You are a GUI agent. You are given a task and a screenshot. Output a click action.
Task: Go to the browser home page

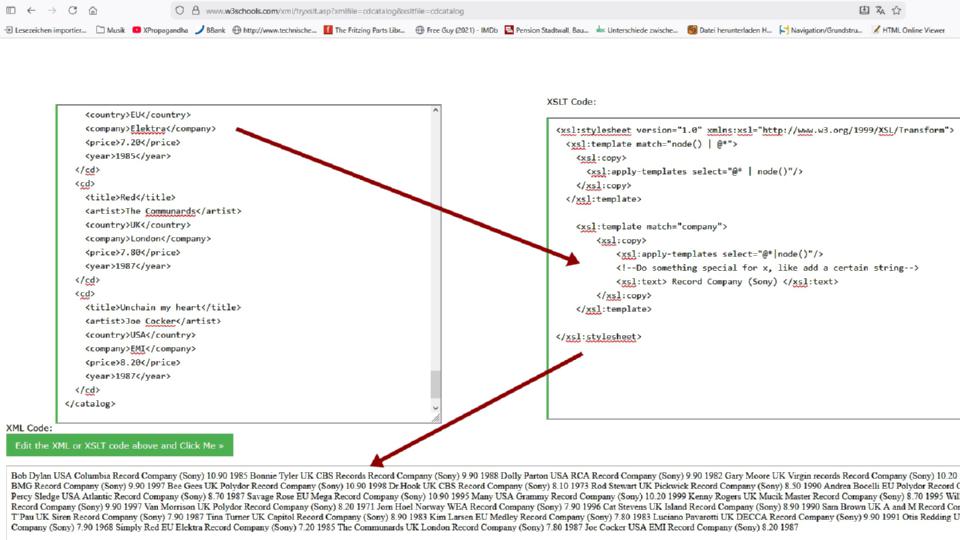point(93,10)
